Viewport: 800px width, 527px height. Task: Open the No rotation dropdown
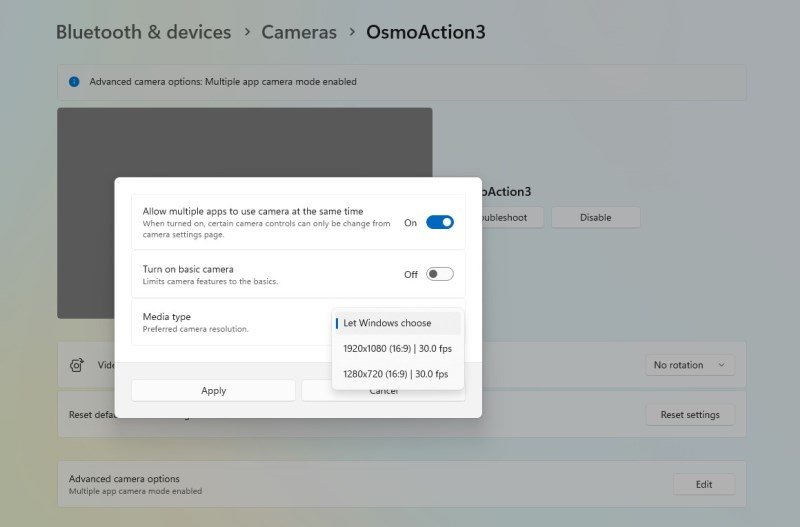tap(689, 365)
